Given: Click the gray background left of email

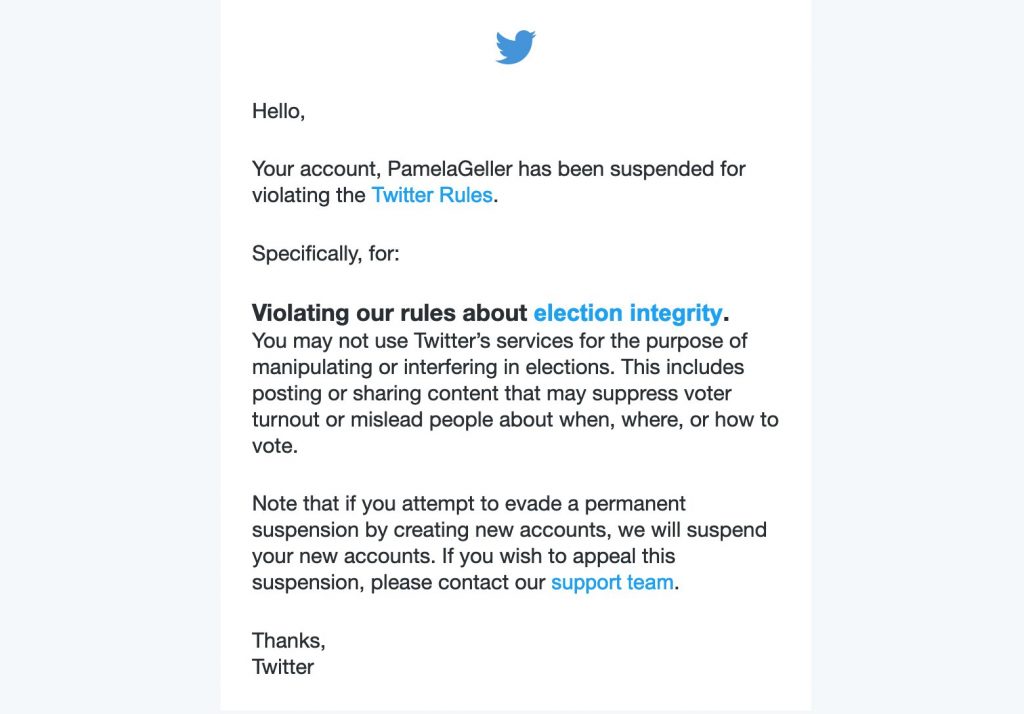Looking at the screenshot, I should [x=110, y=357].
